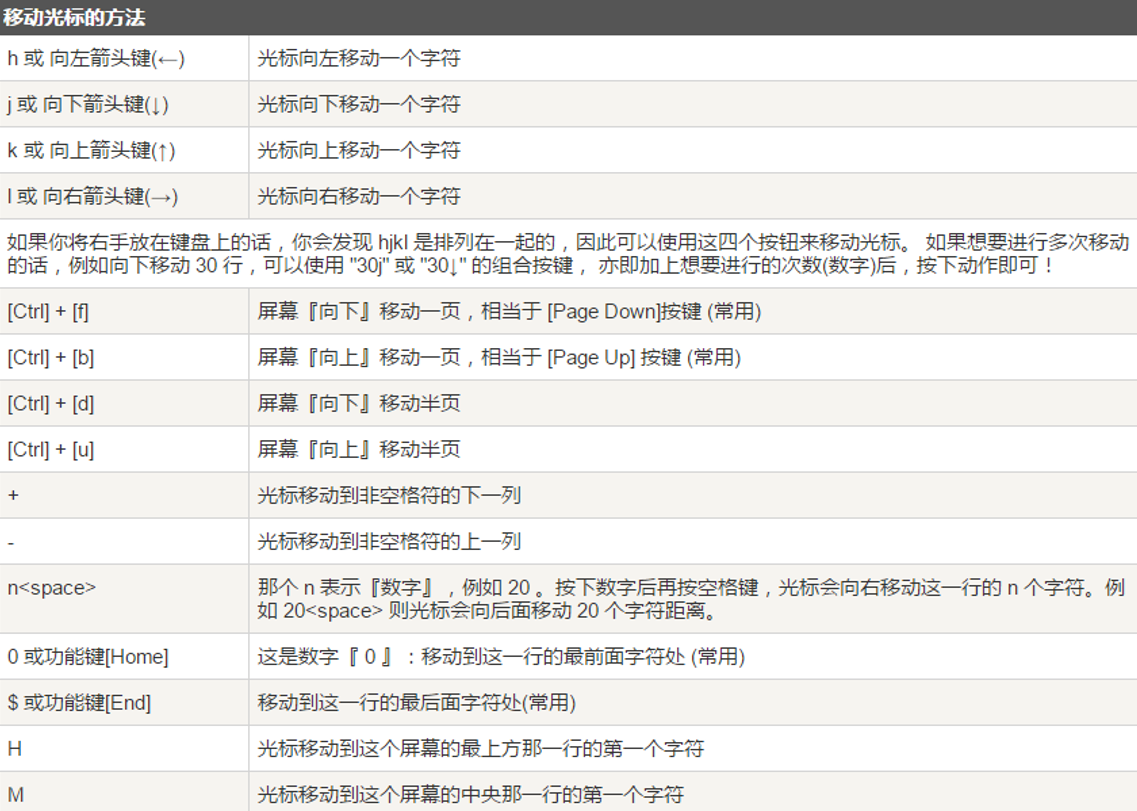
Task: Select the text '光标向右移动一个字符'
Action: coord(359,196)
